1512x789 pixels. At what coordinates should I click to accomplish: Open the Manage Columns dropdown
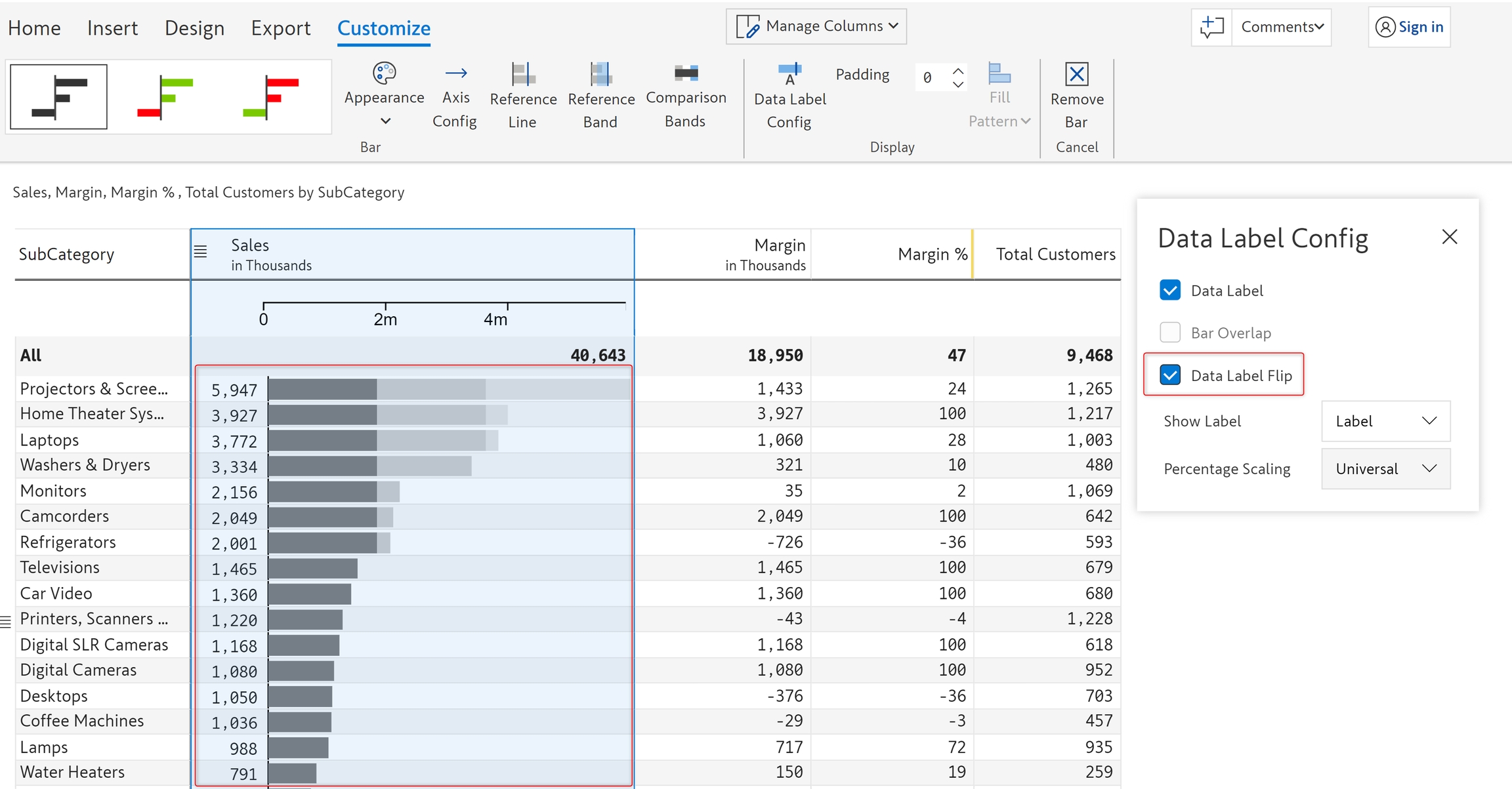(x=816, y=26)
